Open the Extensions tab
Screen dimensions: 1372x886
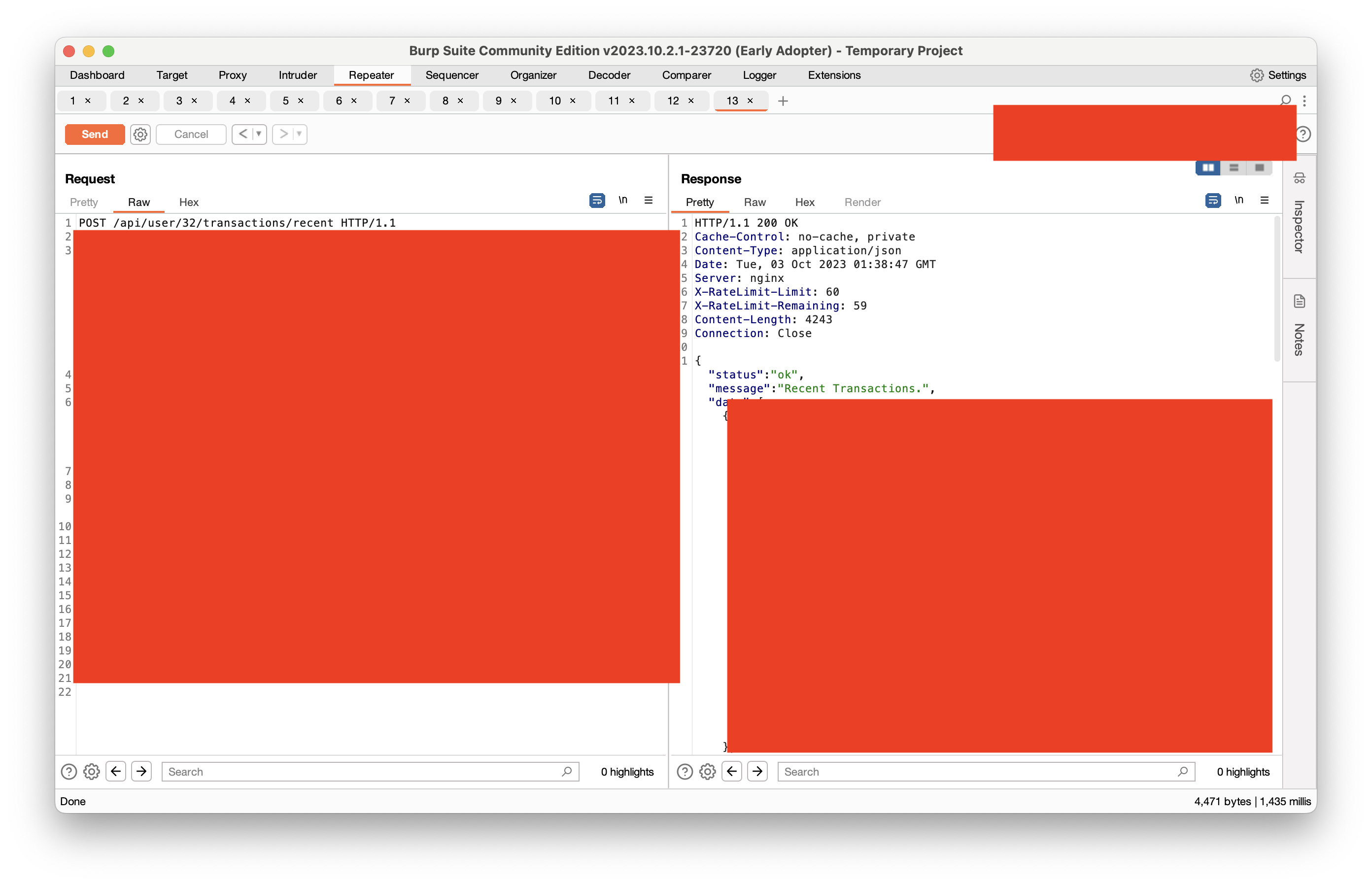(833, 75)
